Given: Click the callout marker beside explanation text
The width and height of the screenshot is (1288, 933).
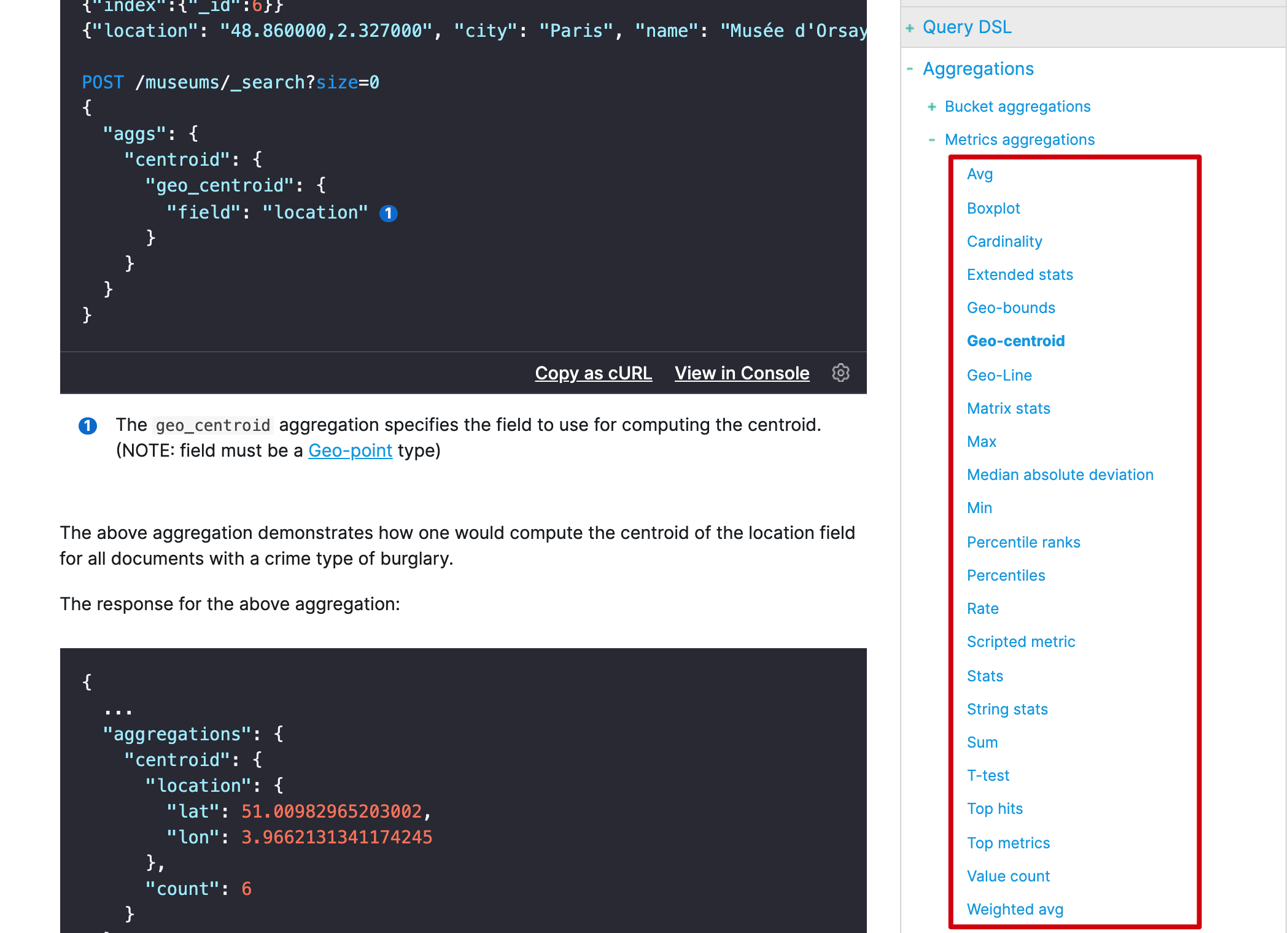Looking at the screenshot, I should [x=88, y=425].
